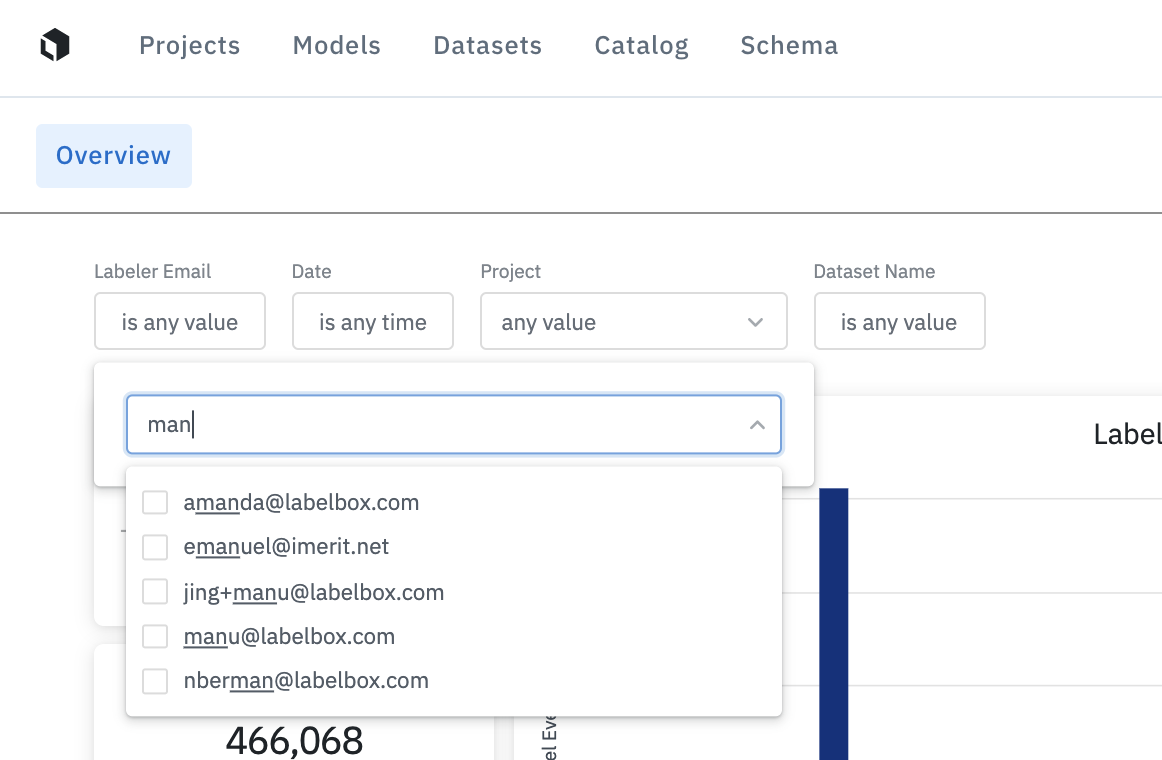Image resolution: width=1162 pixels, height=760 pixels.
Task: Check emanuel@imerit.net checkbox
Action: (x=155, y=547)
